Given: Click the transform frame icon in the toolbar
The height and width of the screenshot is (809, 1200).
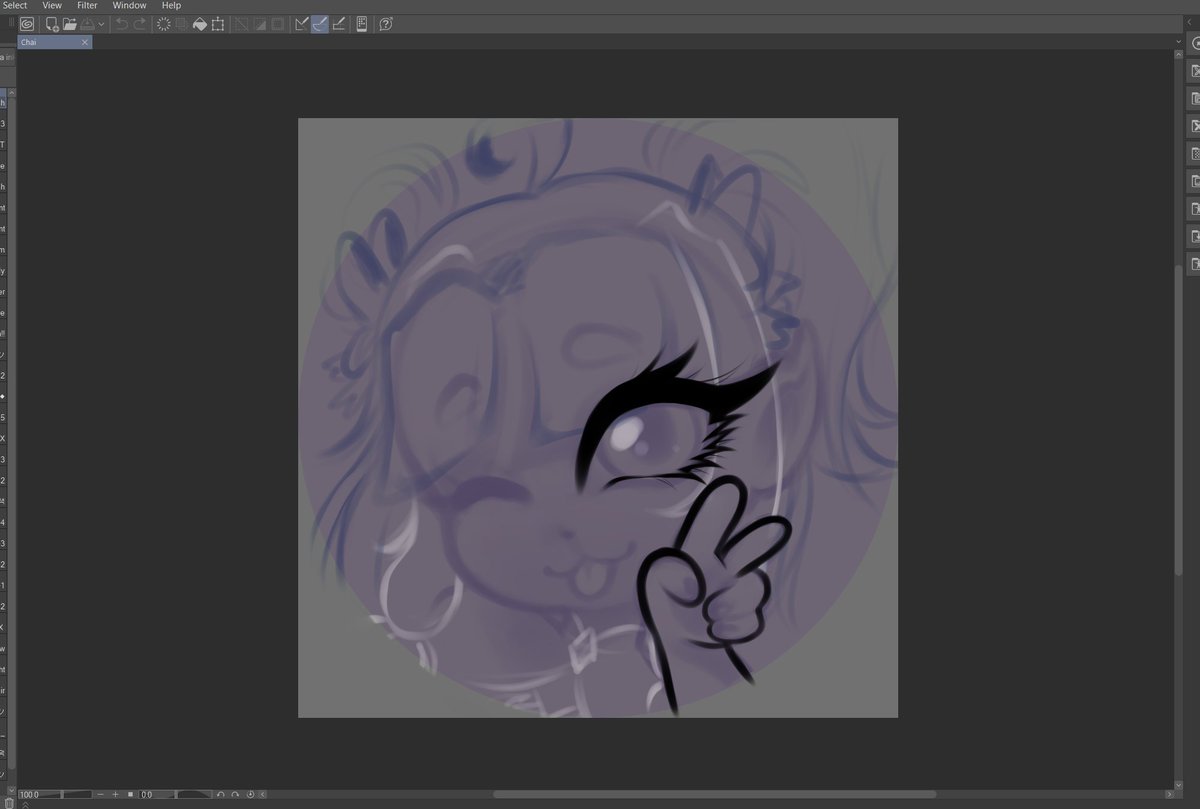Looking at the screenshot, I should [219, 24].
